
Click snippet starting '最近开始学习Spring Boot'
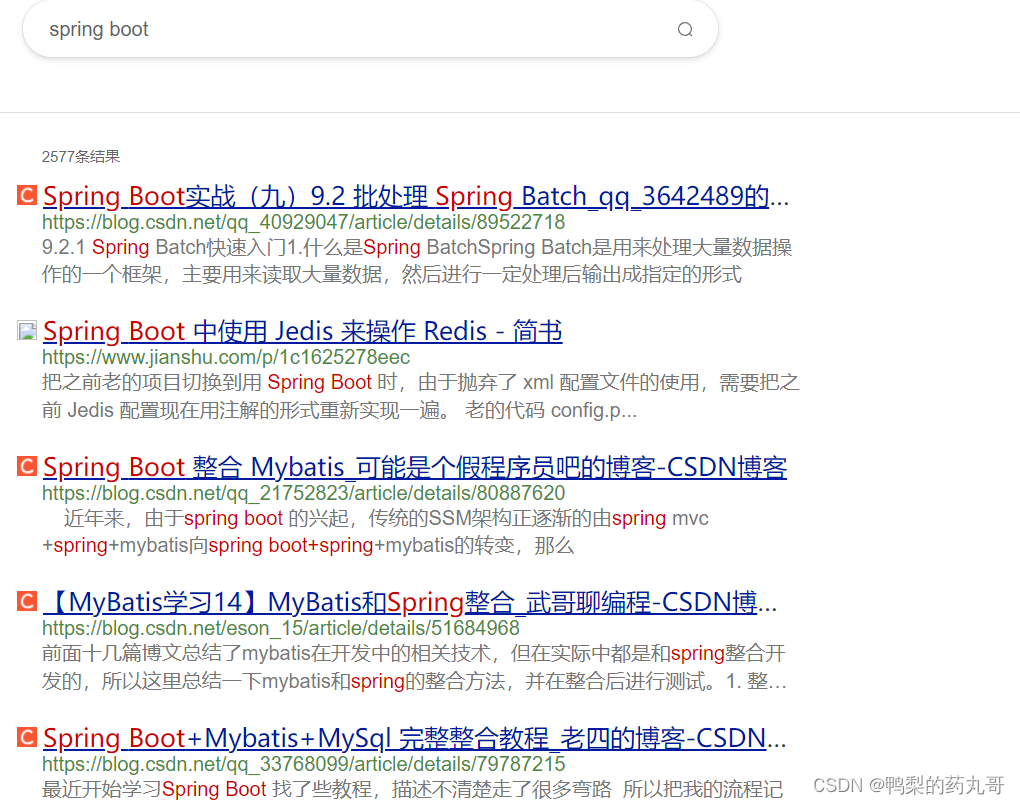(412, 789)
